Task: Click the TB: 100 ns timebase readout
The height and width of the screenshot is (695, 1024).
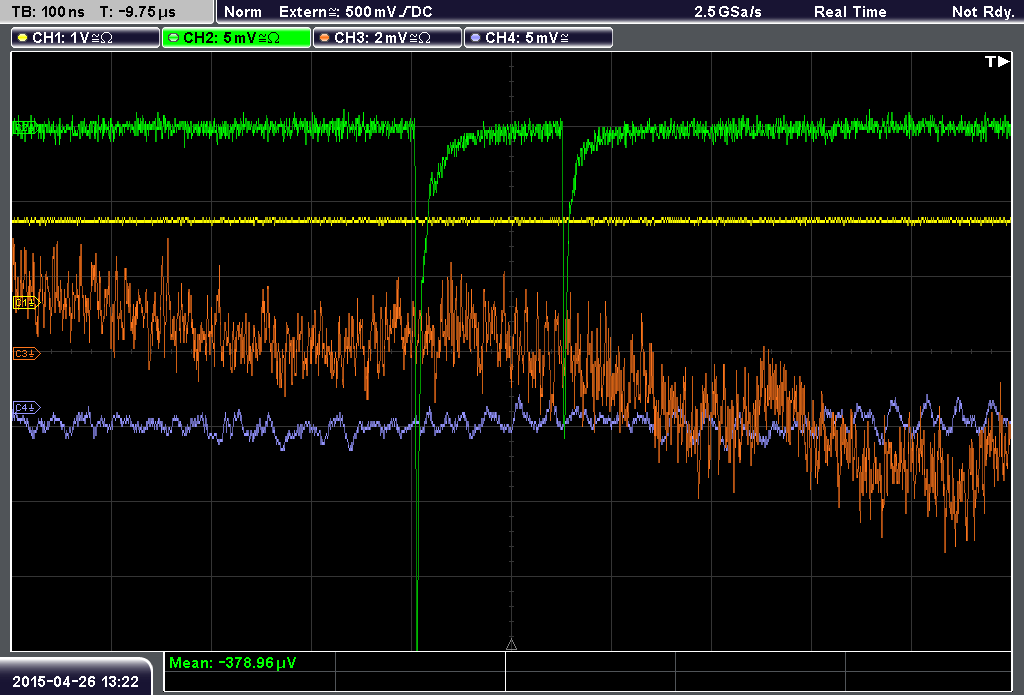Action: (48, 12)
